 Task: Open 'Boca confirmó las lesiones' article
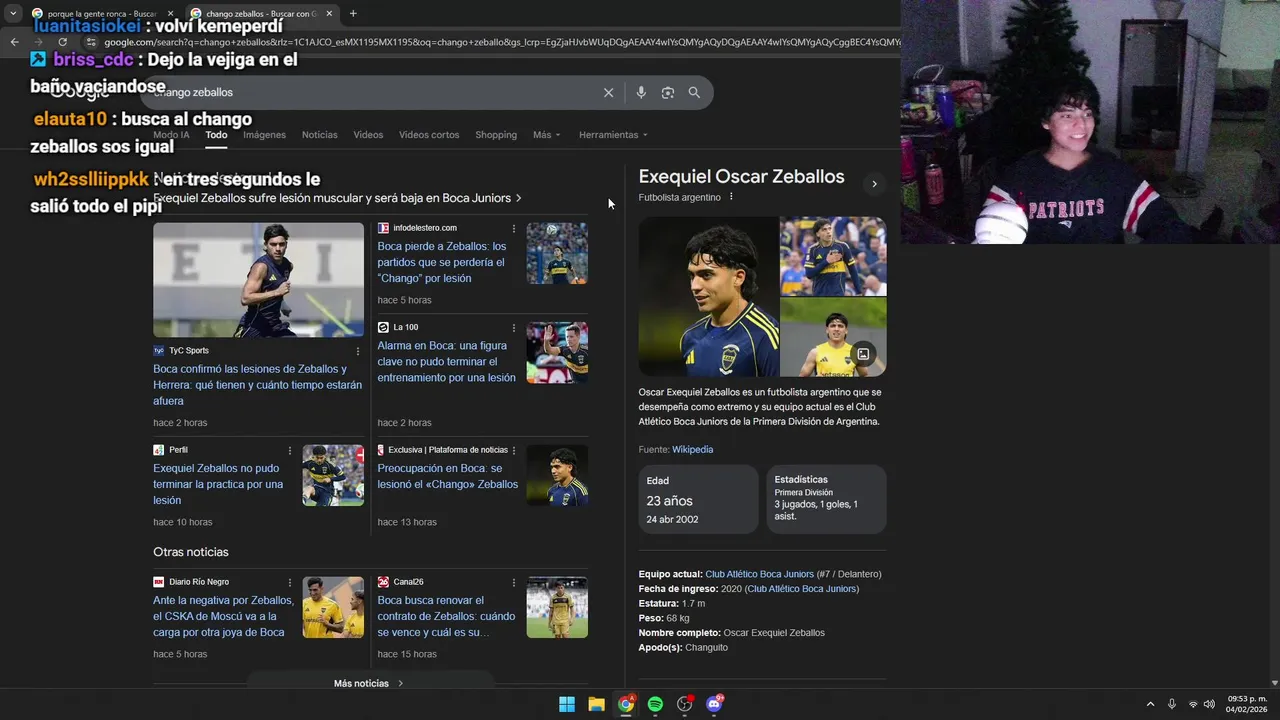(258, 385)
